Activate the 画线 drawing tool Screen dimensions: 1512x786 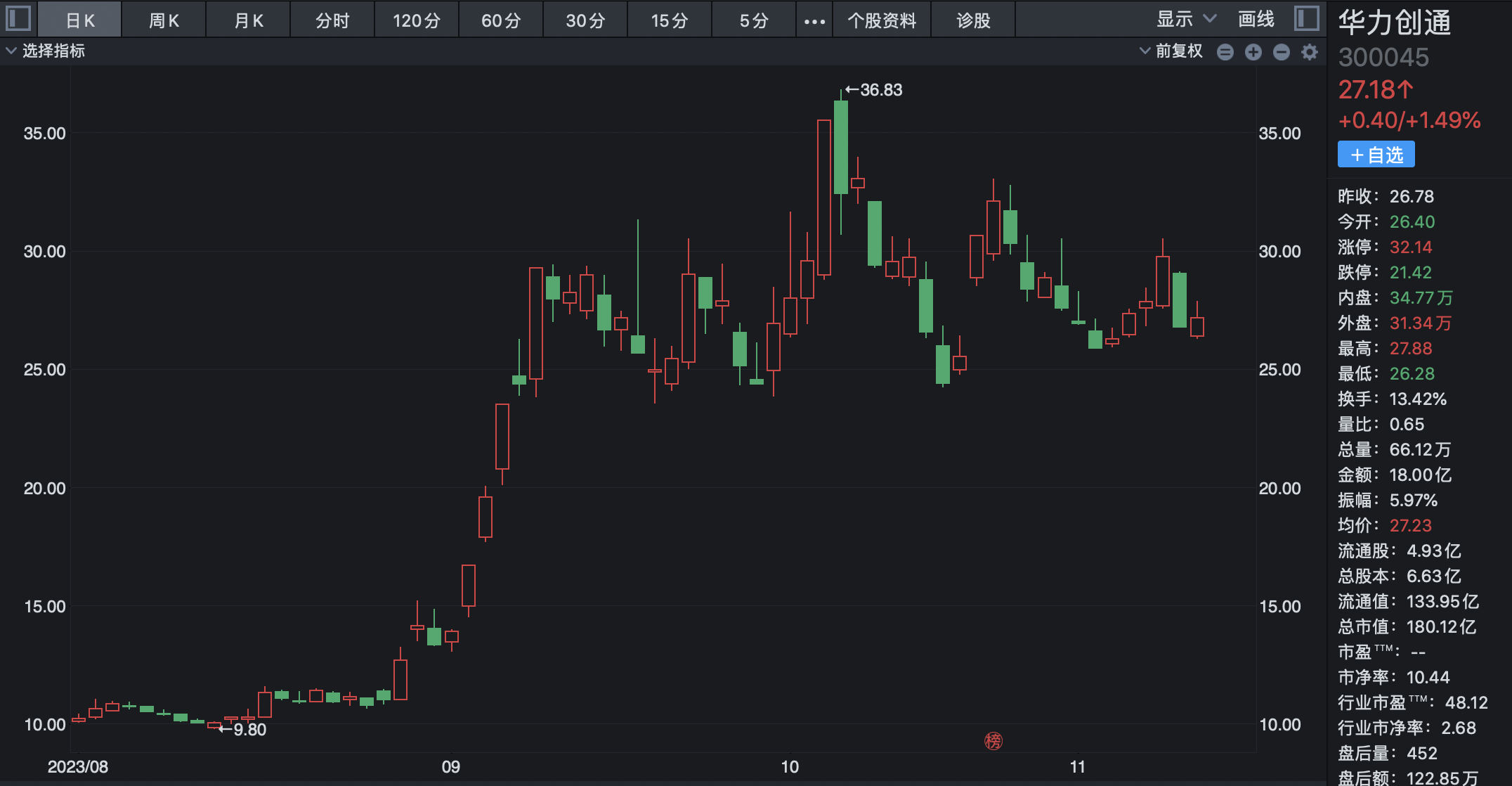(x=1256, y=19)
